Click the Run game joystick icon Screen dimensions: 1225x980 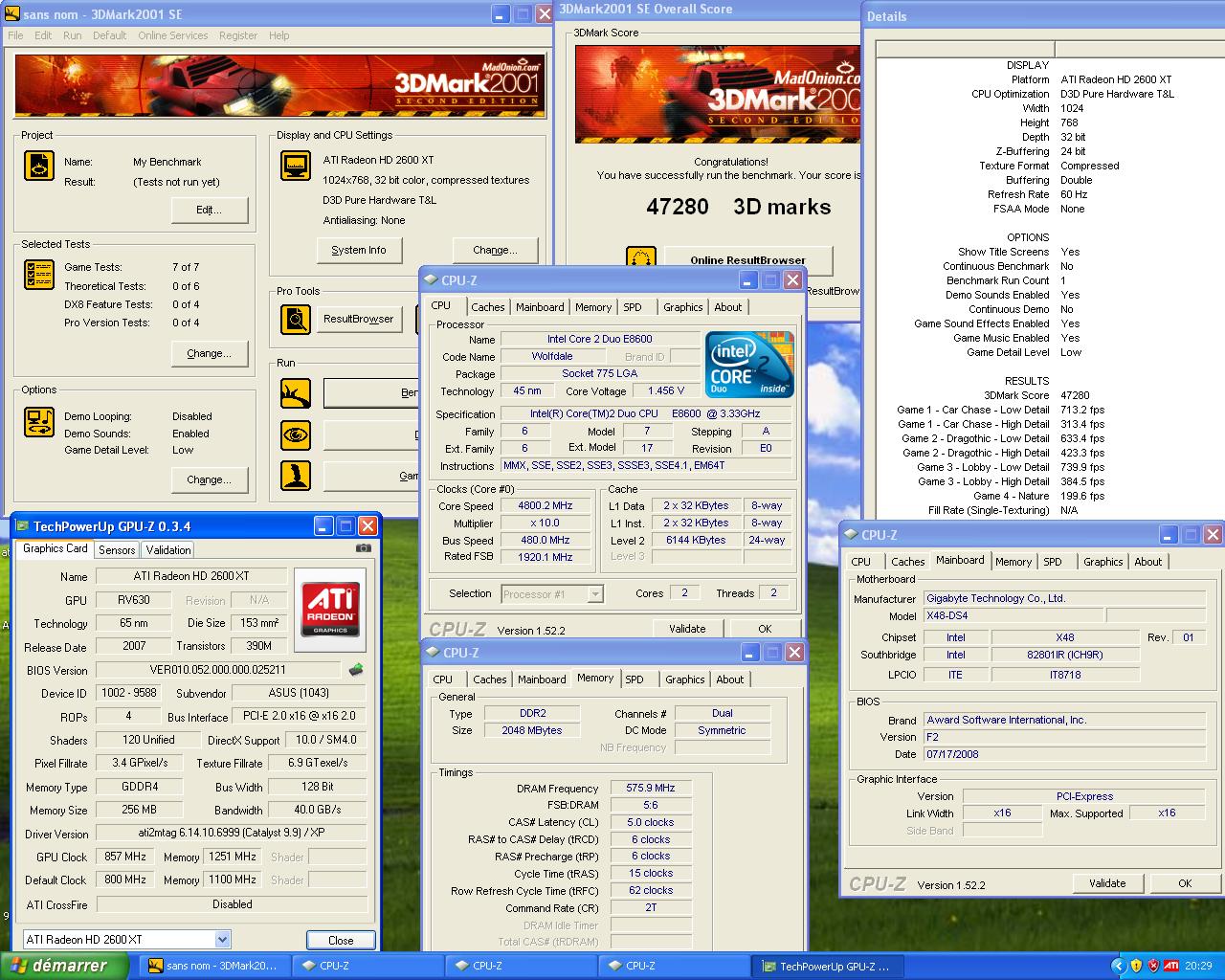tap(296, 476)
